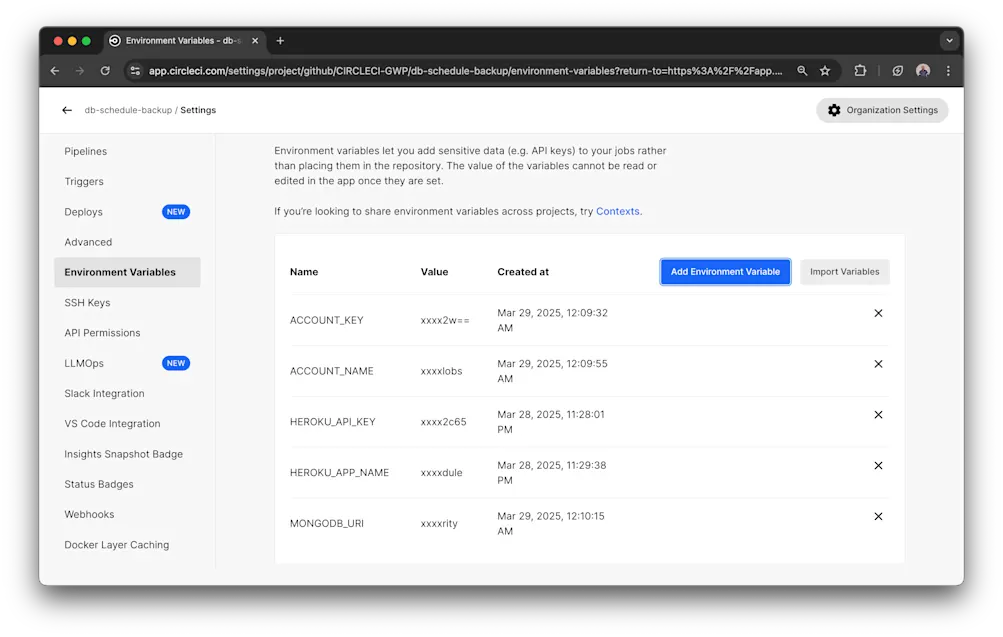Open Deploys in the sidebar
This screenshot has height=637, width=1003.
coord(83,212)
